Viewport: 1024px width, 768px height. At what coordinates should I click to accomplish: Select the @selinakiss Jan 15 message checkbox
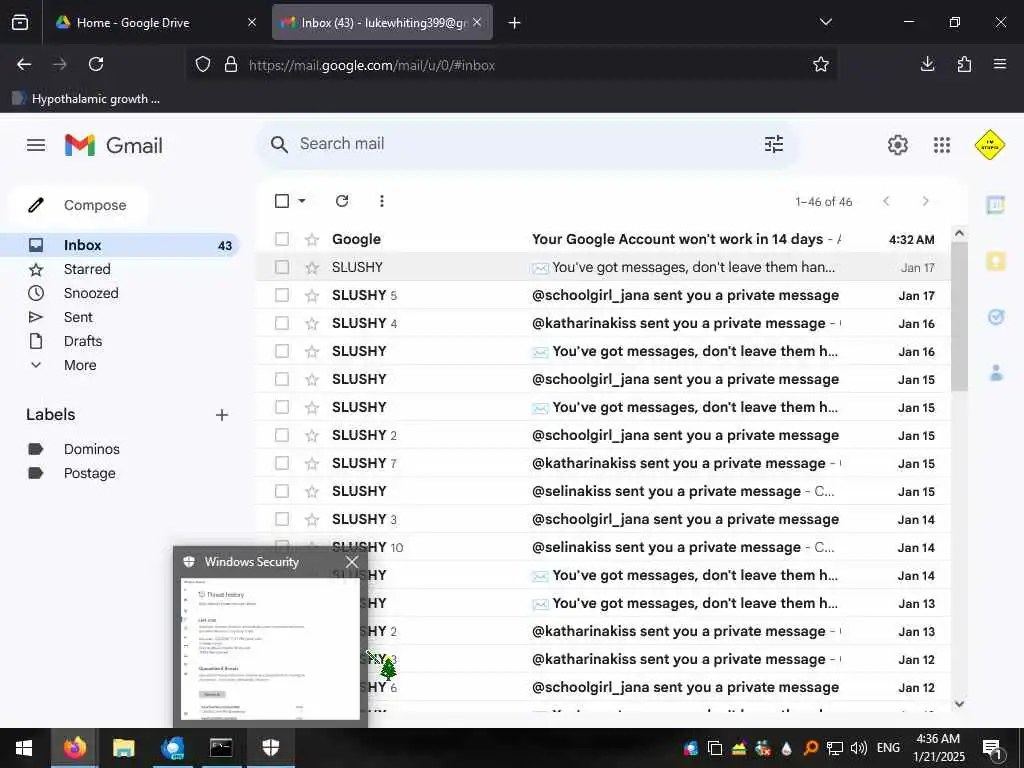[x=282, y=491]
